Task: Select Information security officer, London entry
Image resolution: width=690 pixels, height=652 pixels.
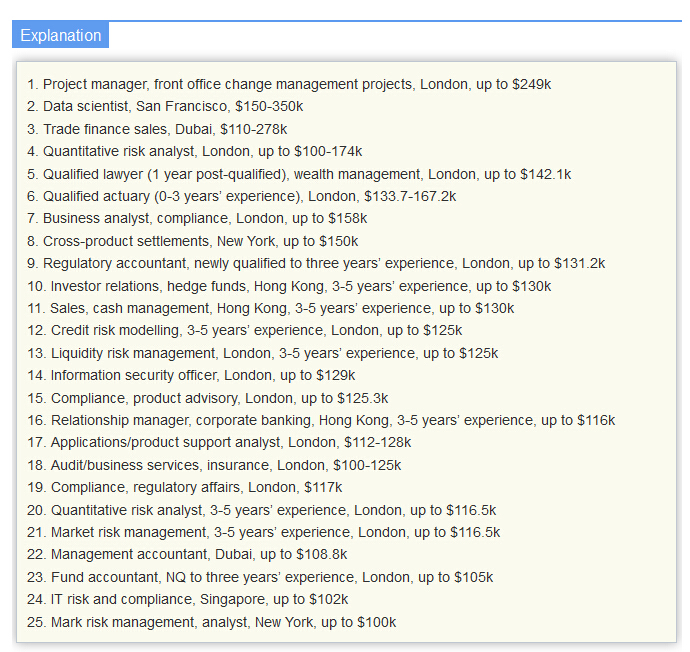Action: point(192,375)
